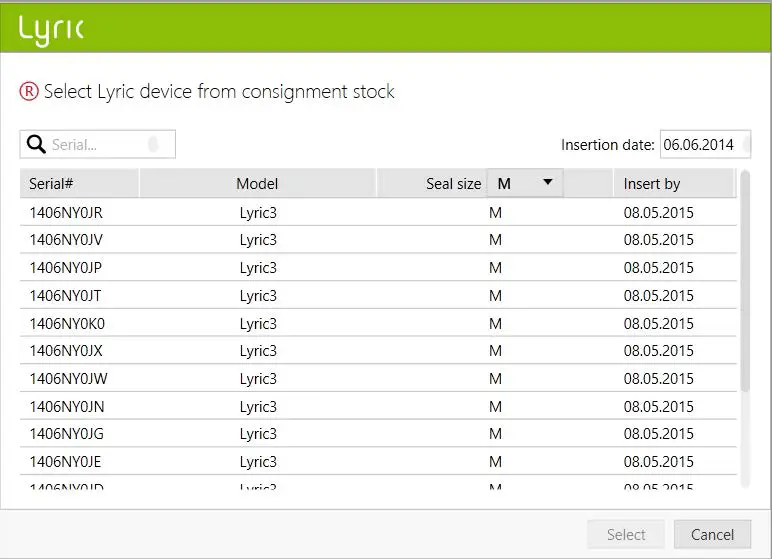Click seal size M in 1406NY0JE row
Screen dimensions: 772x559
(495, 462)
